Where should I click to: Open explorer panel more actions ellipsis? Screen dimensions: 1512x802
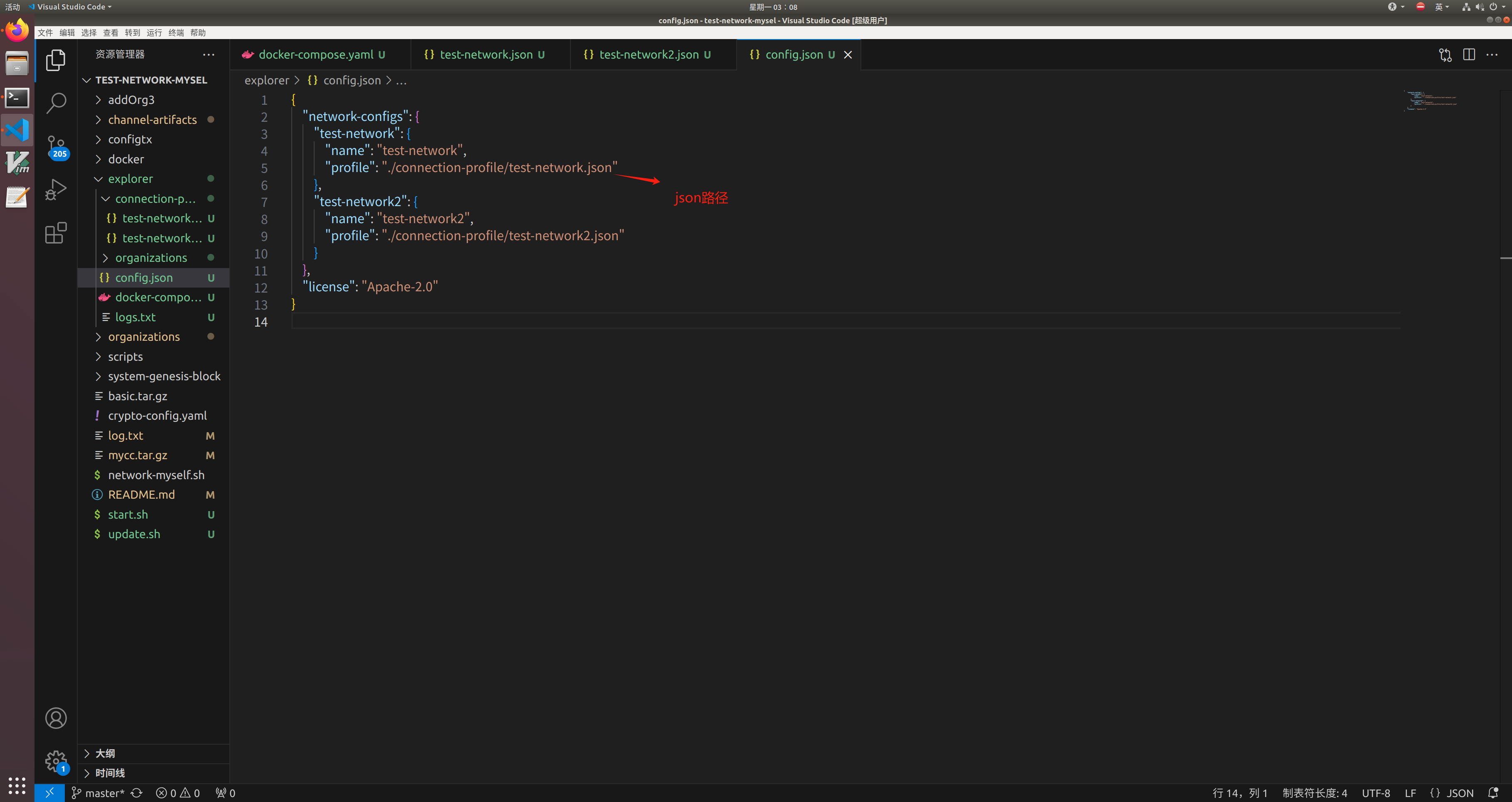[x=208, y=54]
